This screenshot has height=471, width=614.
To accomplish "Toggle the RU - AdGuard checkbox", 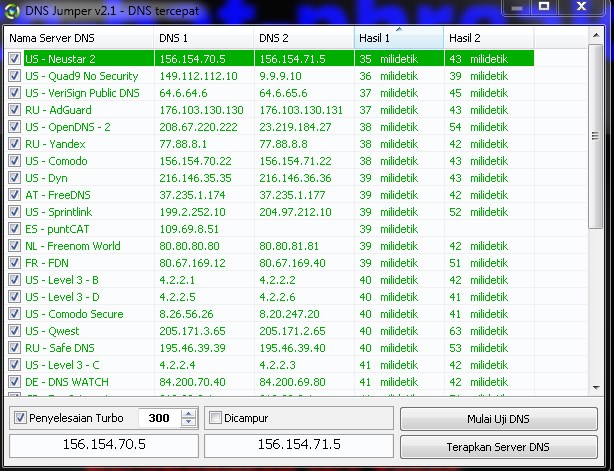I will (x=14, y=110).
